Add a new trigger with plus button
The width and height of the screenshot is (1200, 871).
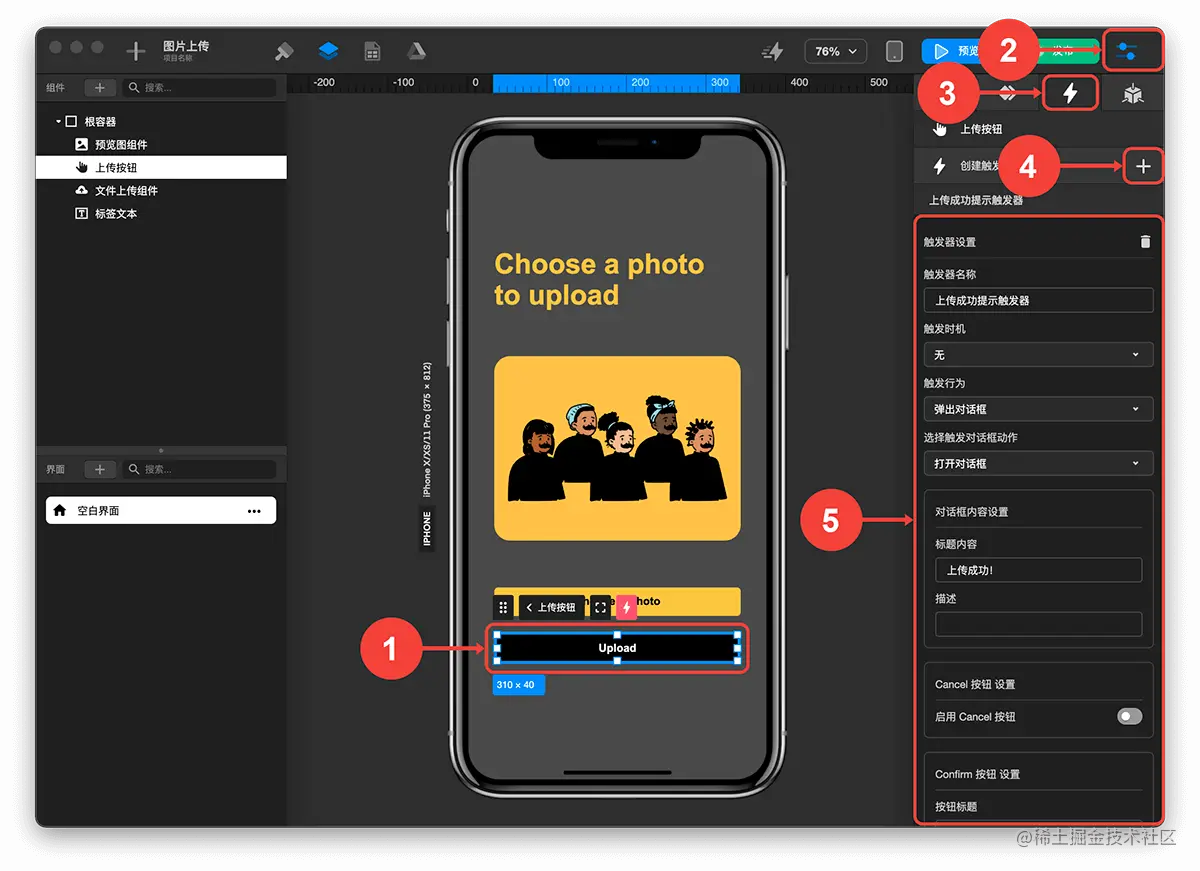(1143, 167)
